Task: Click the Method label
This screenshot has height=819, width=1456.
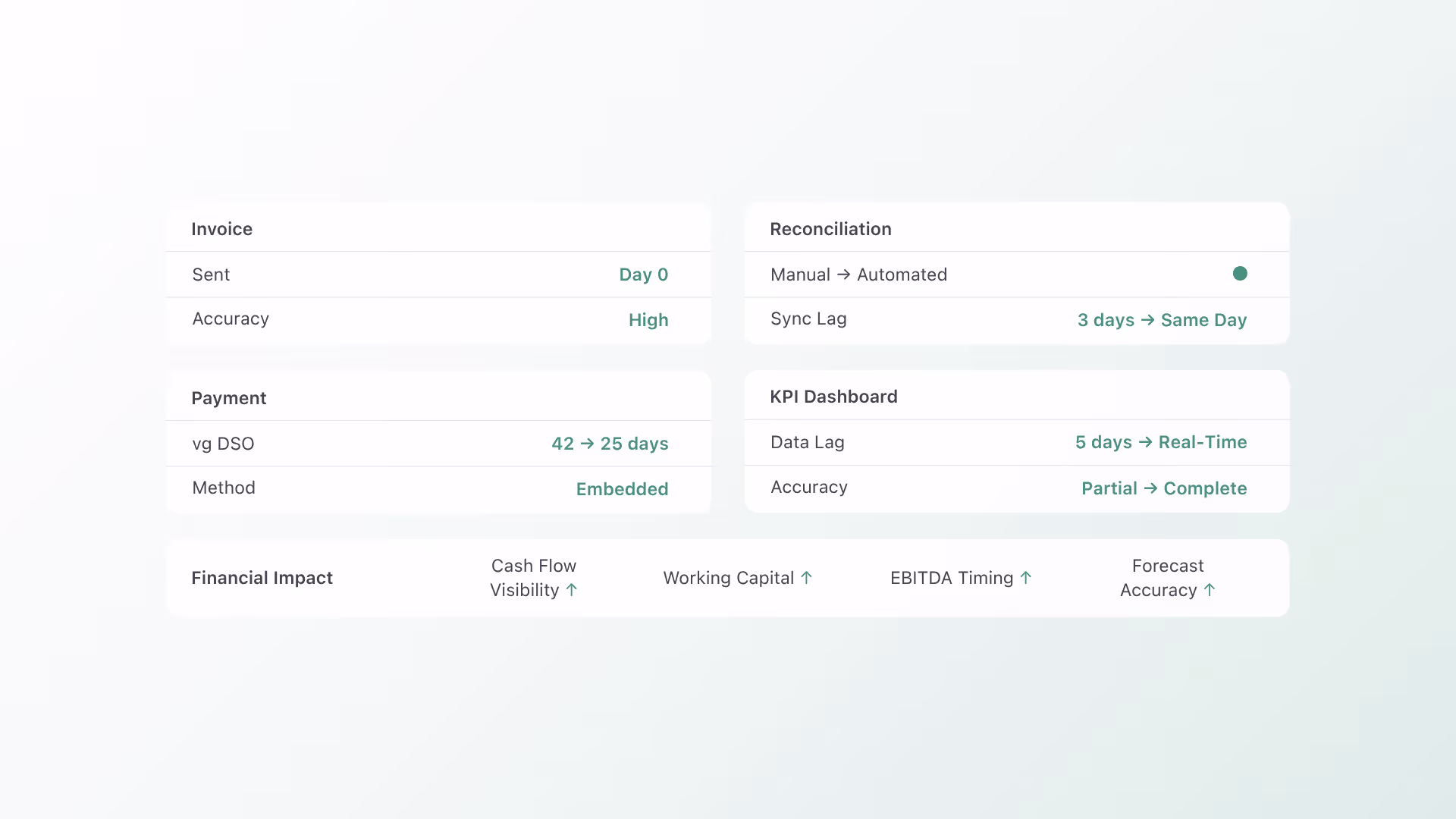Action: coord(224,488)
